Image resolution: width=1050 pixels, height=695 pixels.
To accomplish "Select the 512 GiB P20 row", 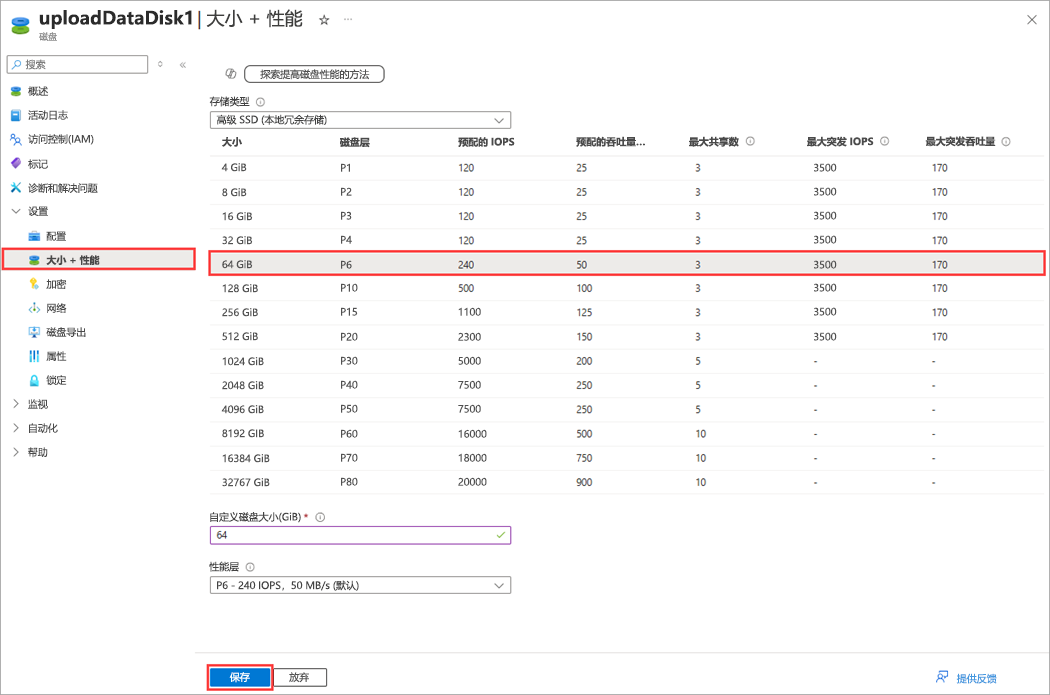I will pos(627,337).
